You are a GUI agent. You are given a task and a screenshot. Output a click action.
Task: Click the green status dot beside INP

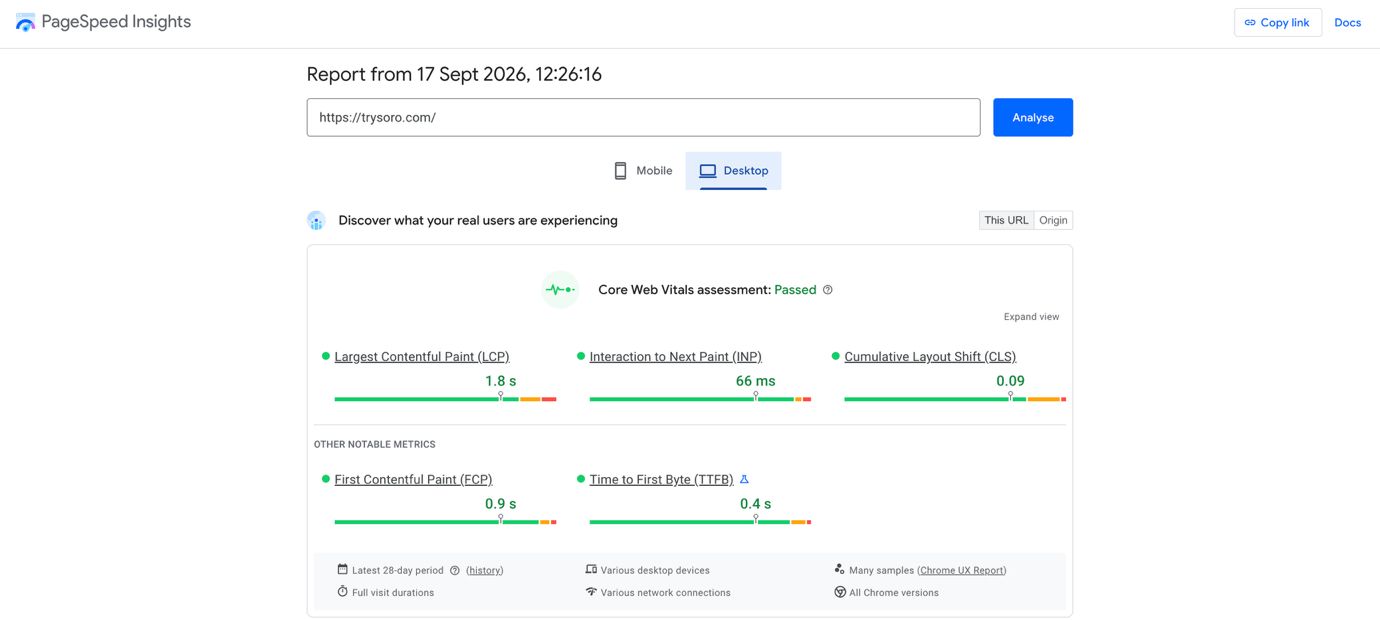point(581,356)
